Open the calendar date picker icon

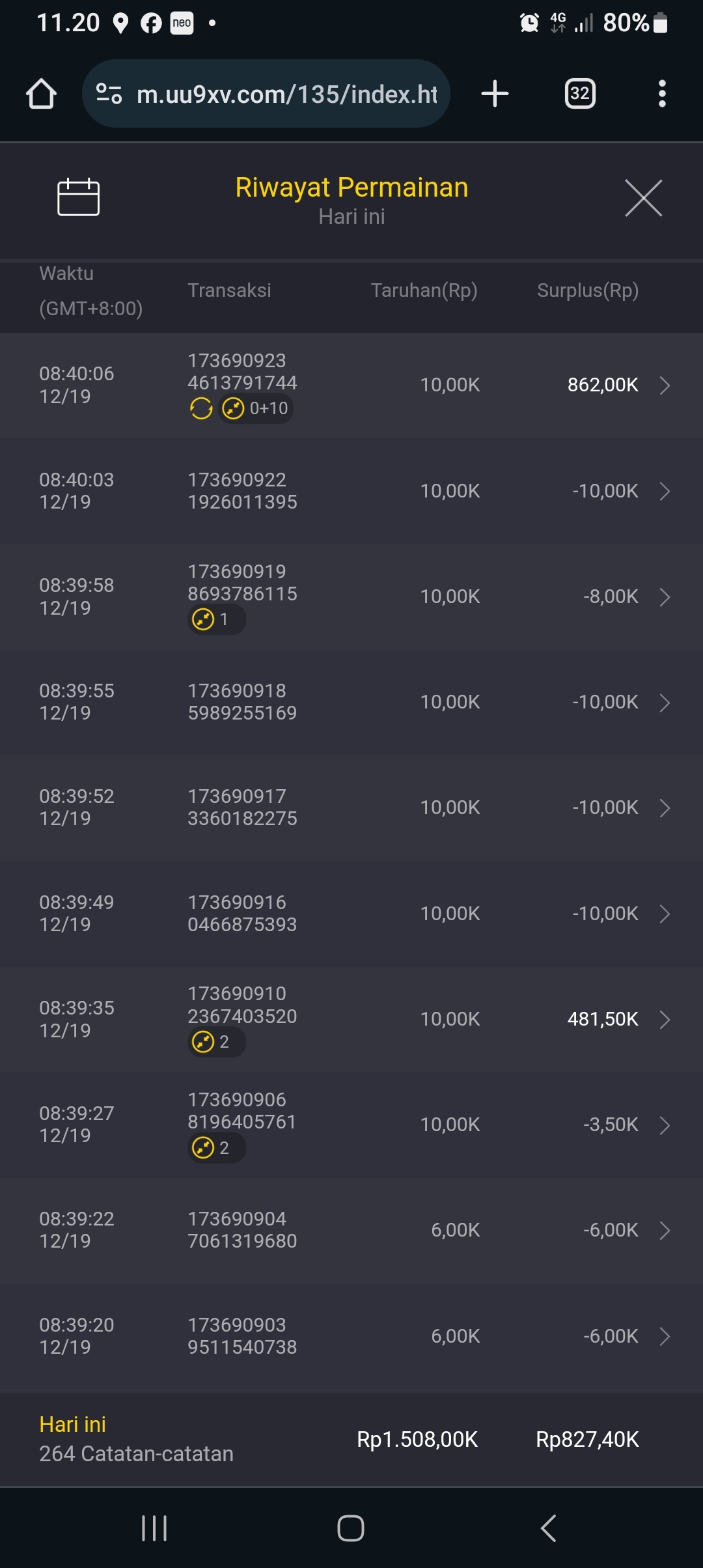(78, 197)
